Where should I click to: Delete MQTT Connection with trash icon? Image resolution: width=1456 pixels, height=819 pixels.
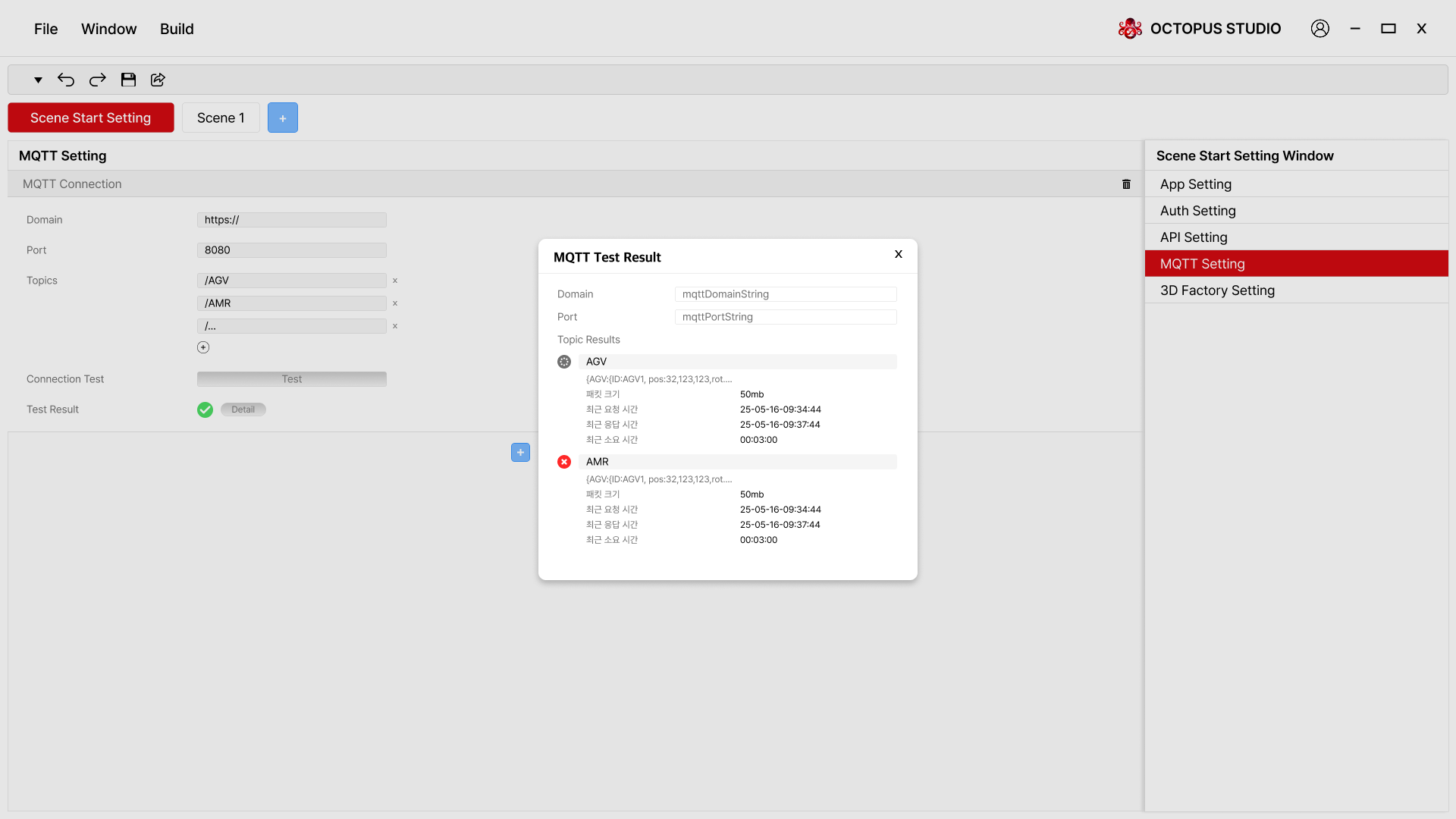(1126, 184)
